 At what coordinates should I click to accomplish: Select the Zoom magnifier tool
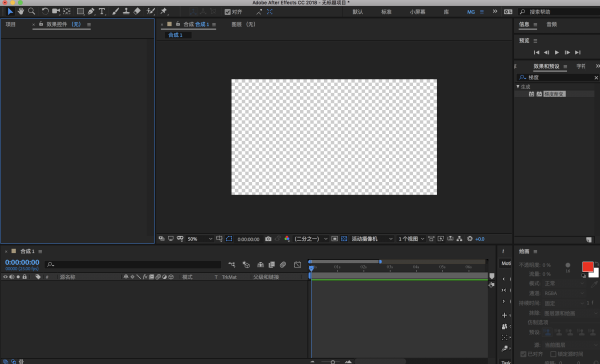(x=31, y=11)
